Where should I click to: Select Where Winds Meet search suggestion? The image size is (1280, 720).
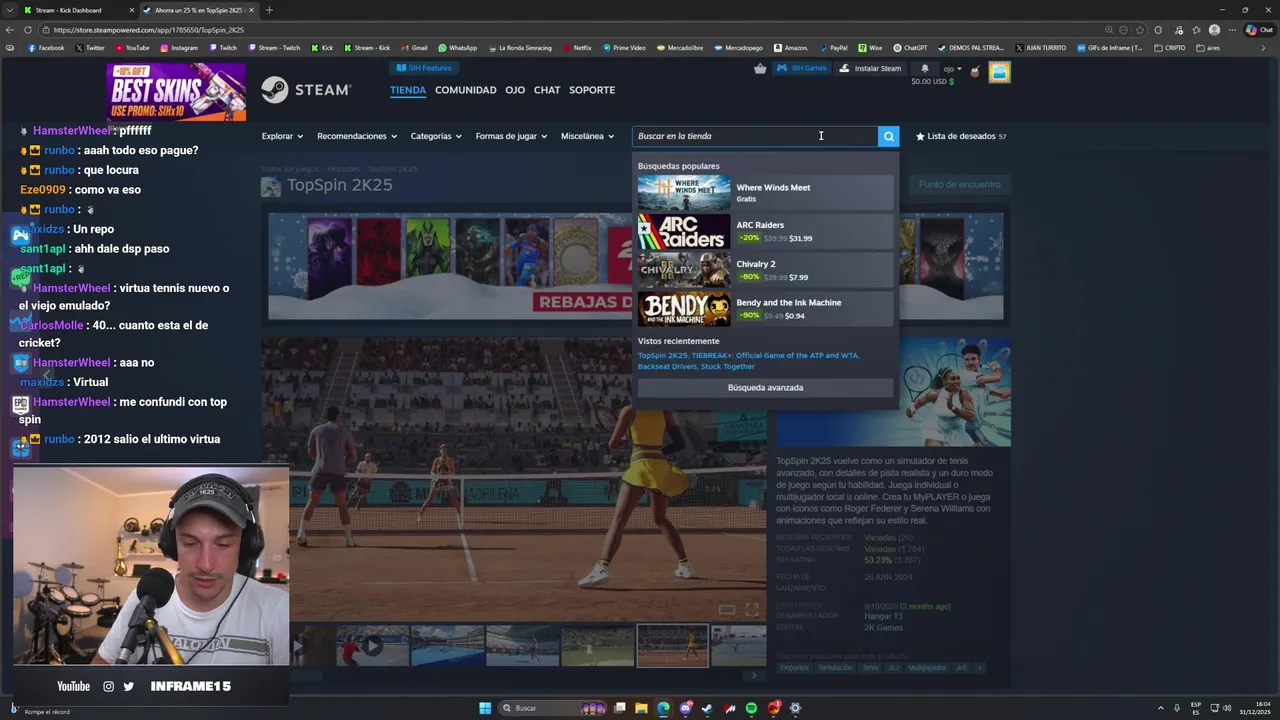coord(765,192)
